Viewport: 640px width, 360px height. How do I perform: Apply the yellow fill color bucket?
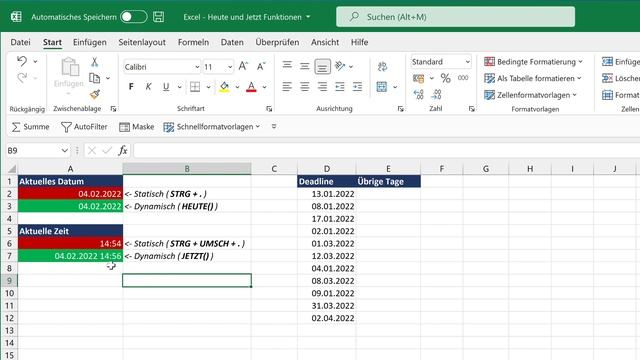click(x=224, y=87)
